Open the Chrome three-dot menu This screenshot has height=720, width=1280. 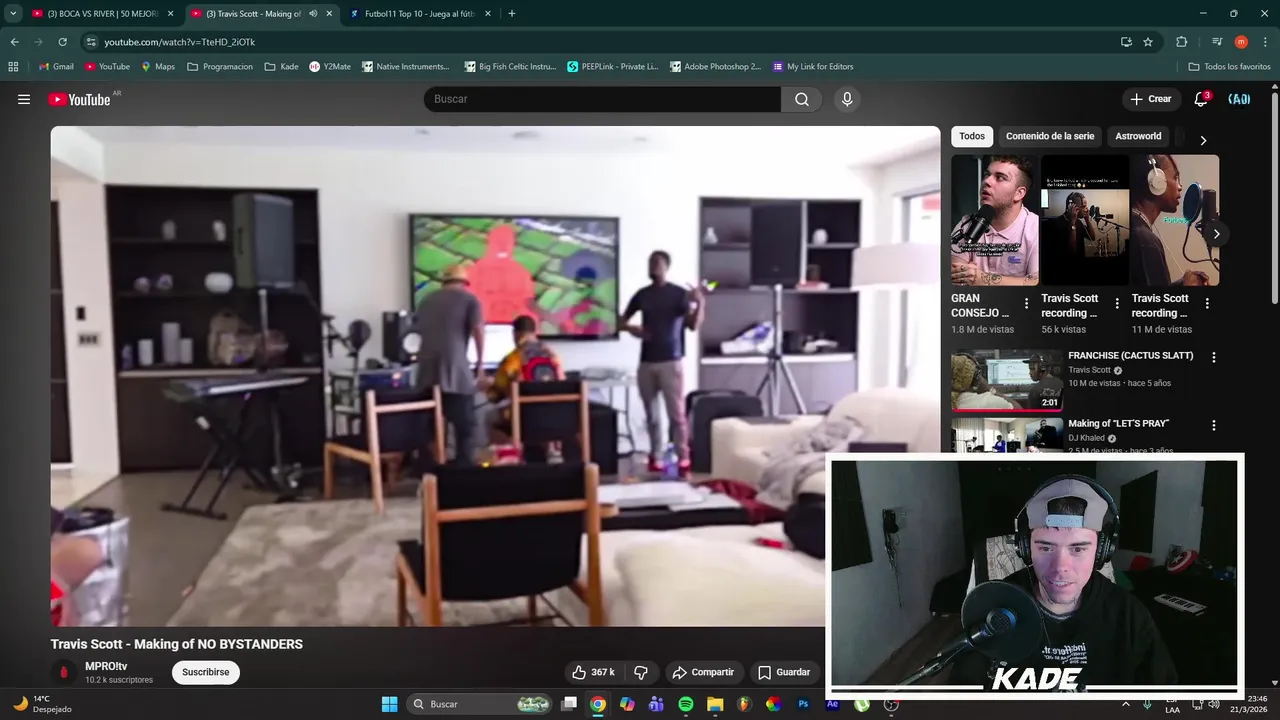coord(1265,42)
